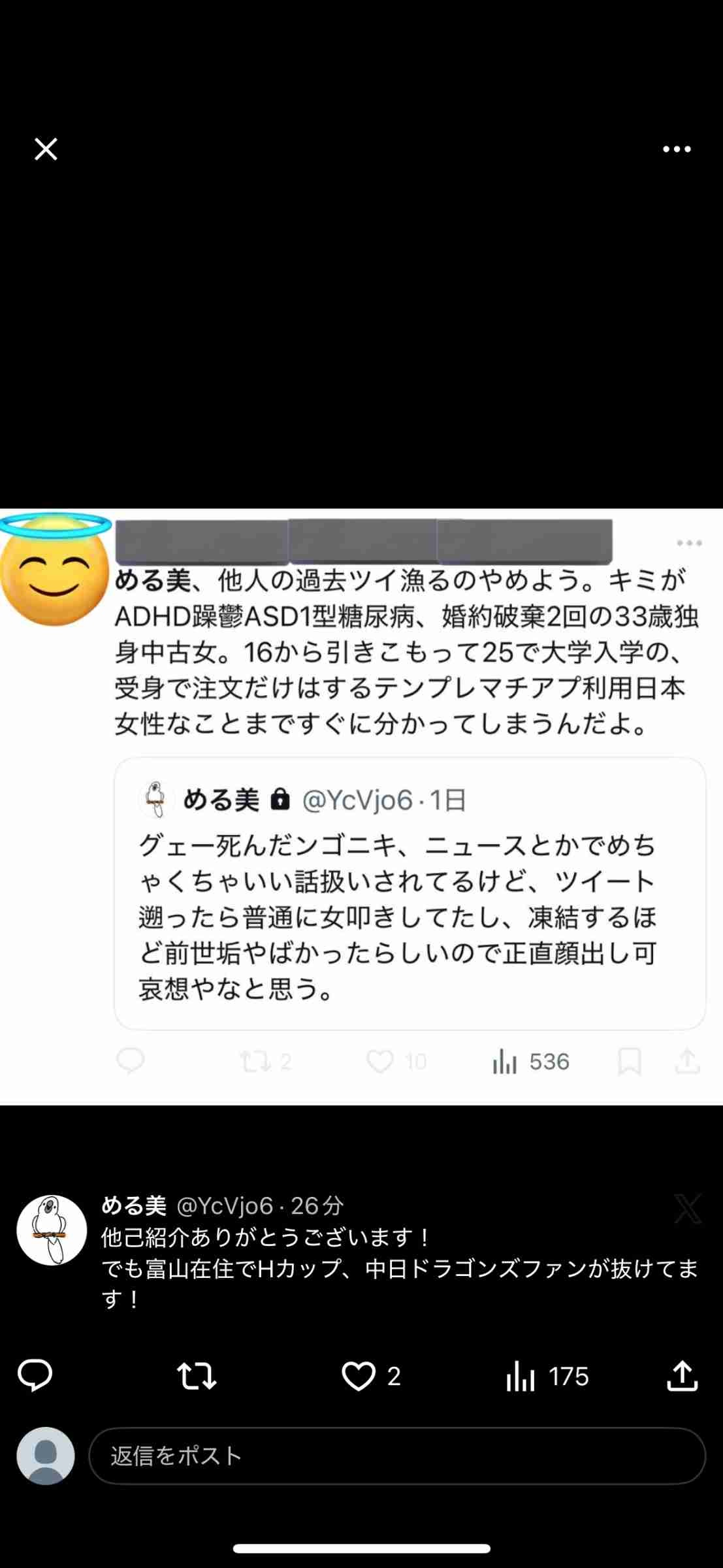Tap the X logo beside the post
The width and height of the screenshot is (723, 1568).
click(x=688, y=1208)
